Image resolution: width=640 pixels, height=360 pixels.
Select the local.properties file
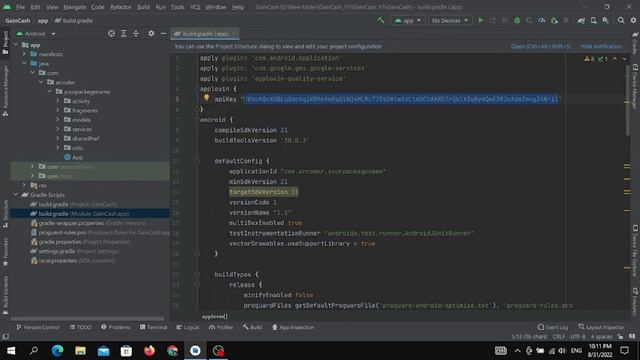[x=73, y=260]
